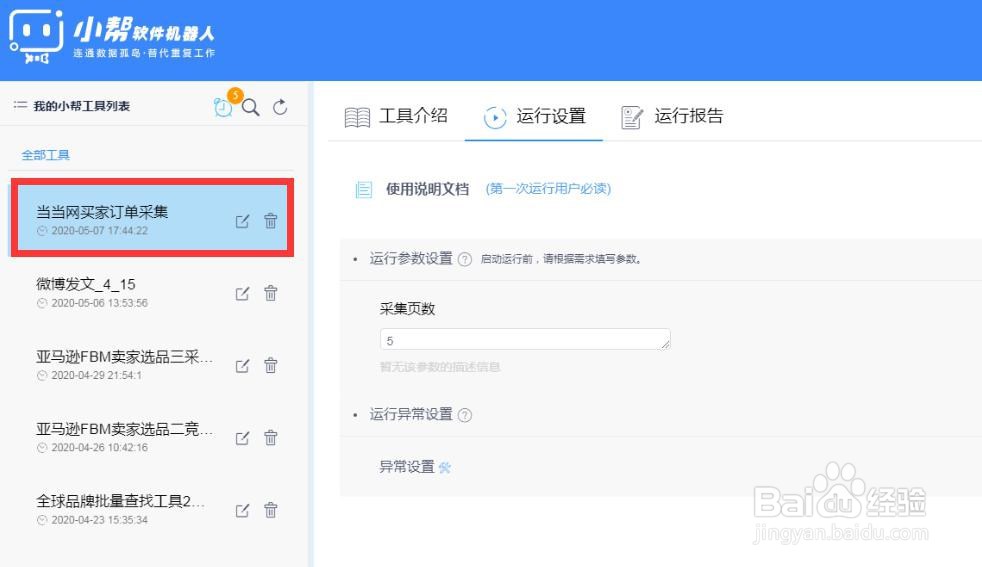The height and width of the screenshot is (567, 982).
Task: Select 当当网买家订单采集 in tool list
Action: tap(152, 218)
